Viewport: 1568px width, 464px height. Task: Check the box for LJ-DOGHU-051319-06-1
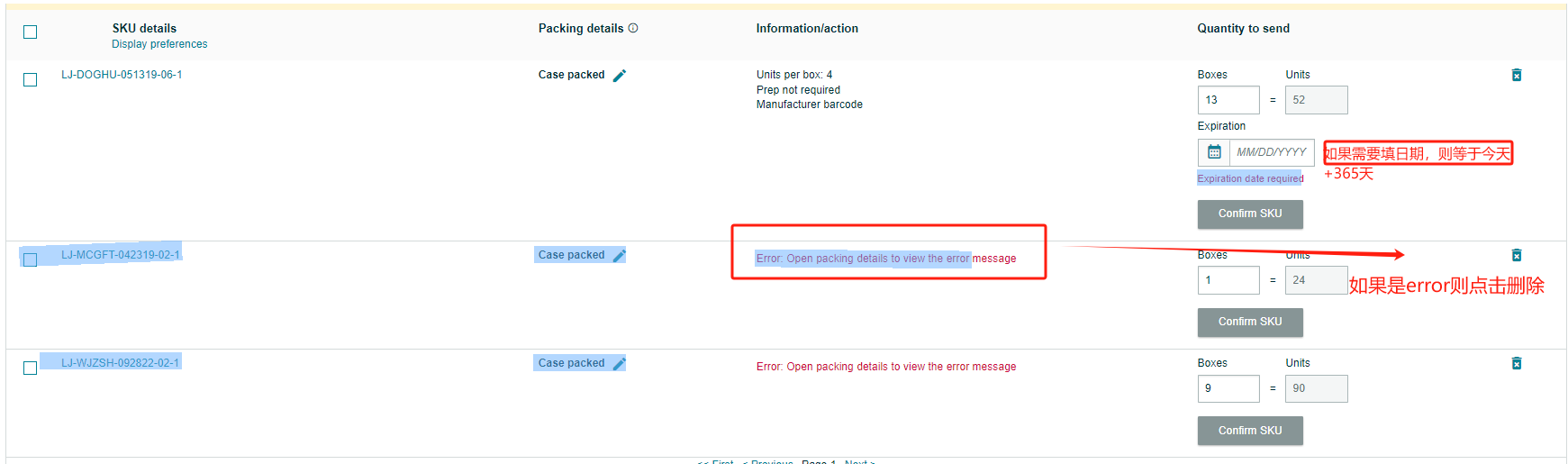(x=31, y=80)
